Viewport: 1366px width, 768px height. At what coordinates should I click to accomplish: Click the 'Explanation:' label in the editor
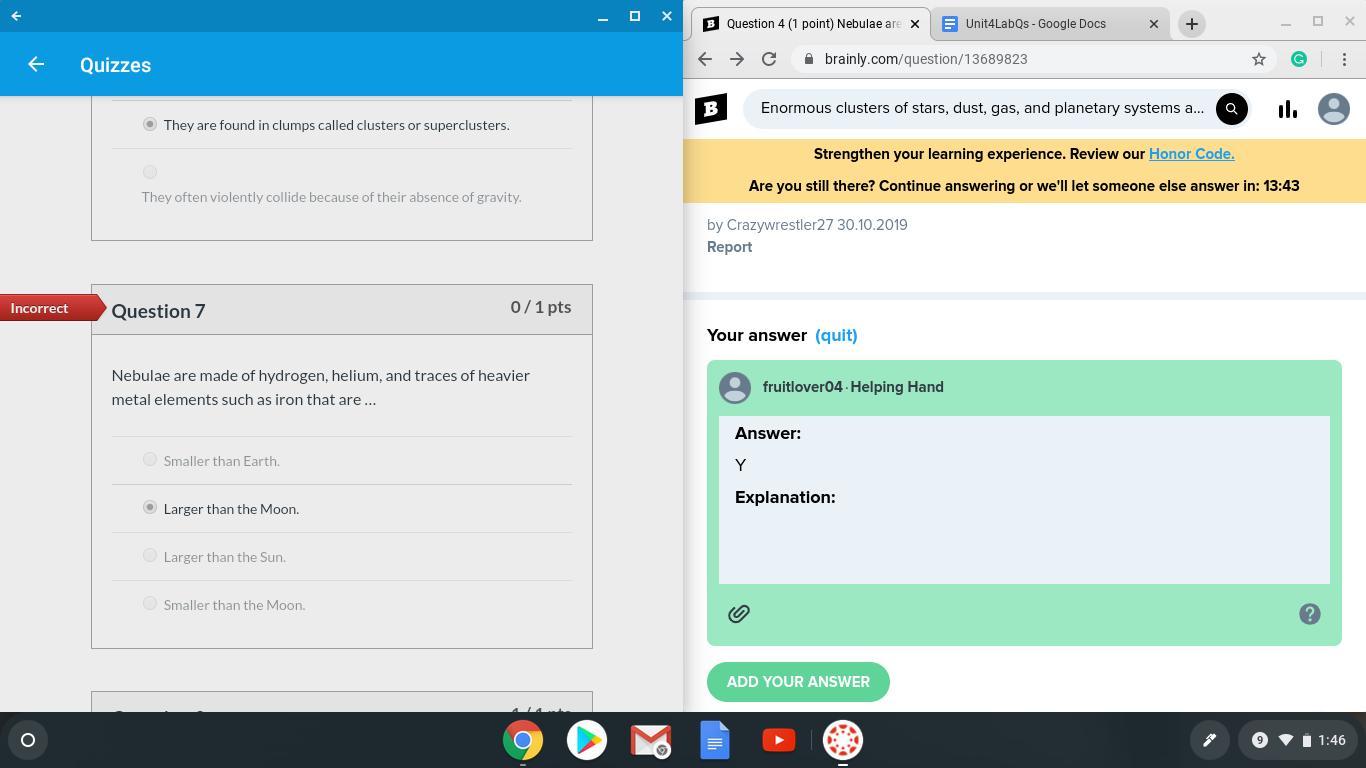(785, 497)
